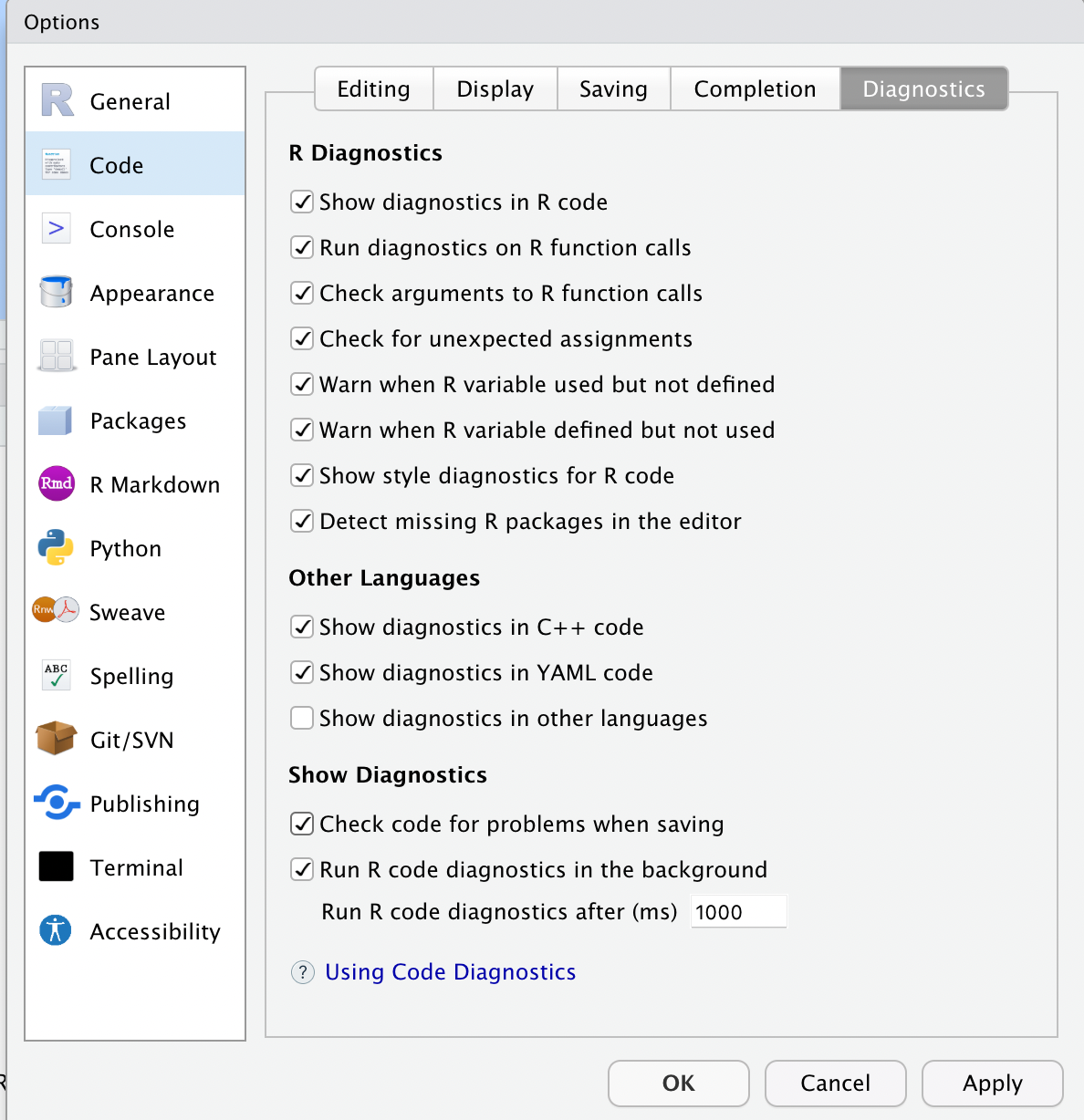Select the Console settings icon
This screenshot has height=1120, width=1084.
coord(56,228)
